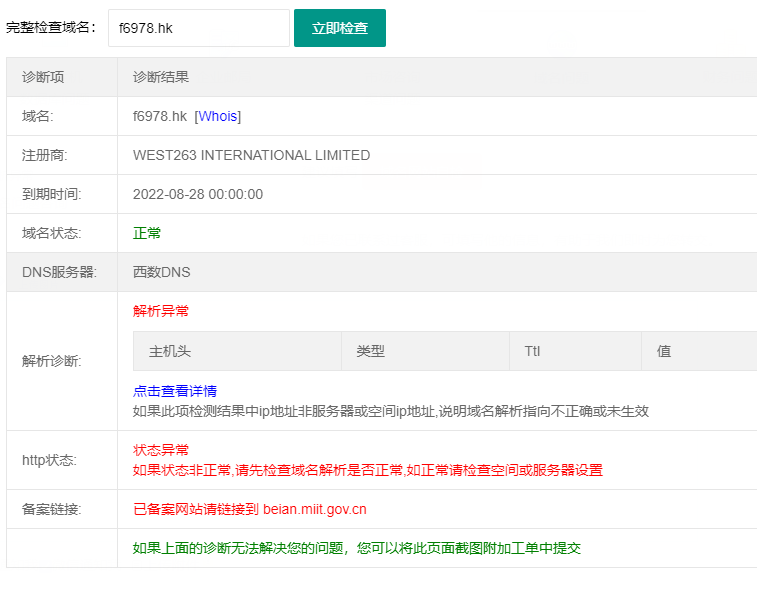757x596 pixels.
Task: Select the 诊断项 header cell
Action: [62, 77]
